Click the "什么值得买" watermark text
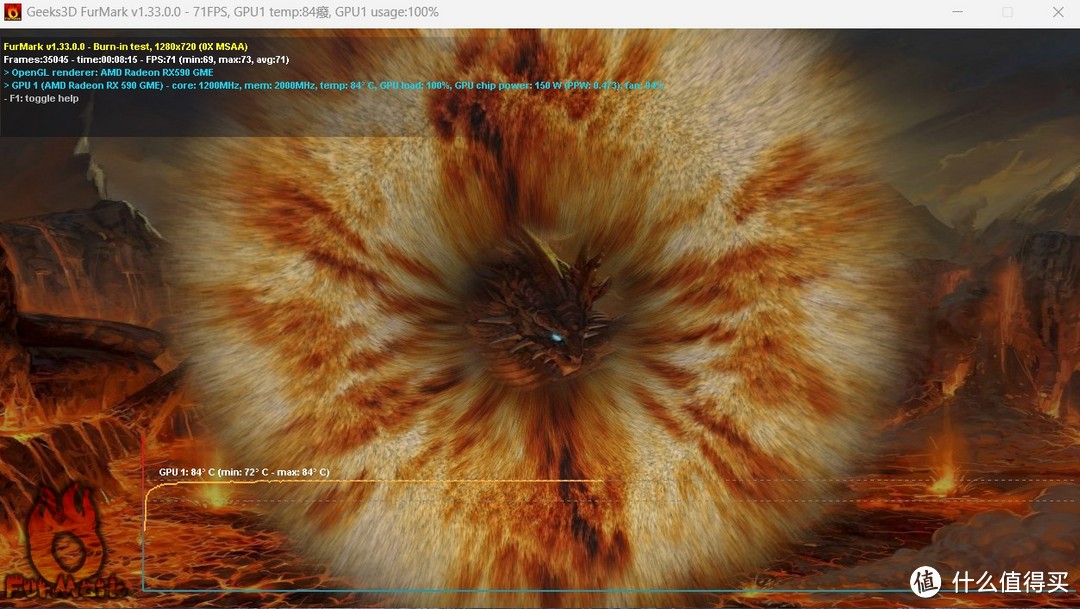Screen dimensions: 1080x609 click(1010, 581)
